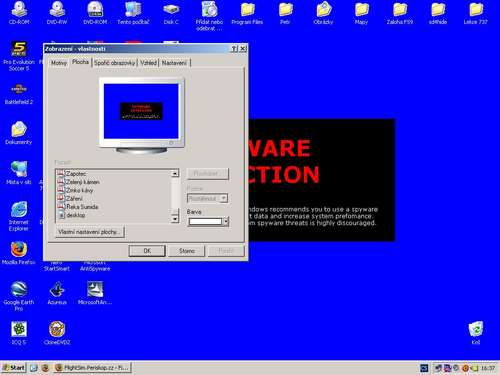Click the OK button
Image resolution: width=500 pixels, height=375 pixels.
point(147,251)
